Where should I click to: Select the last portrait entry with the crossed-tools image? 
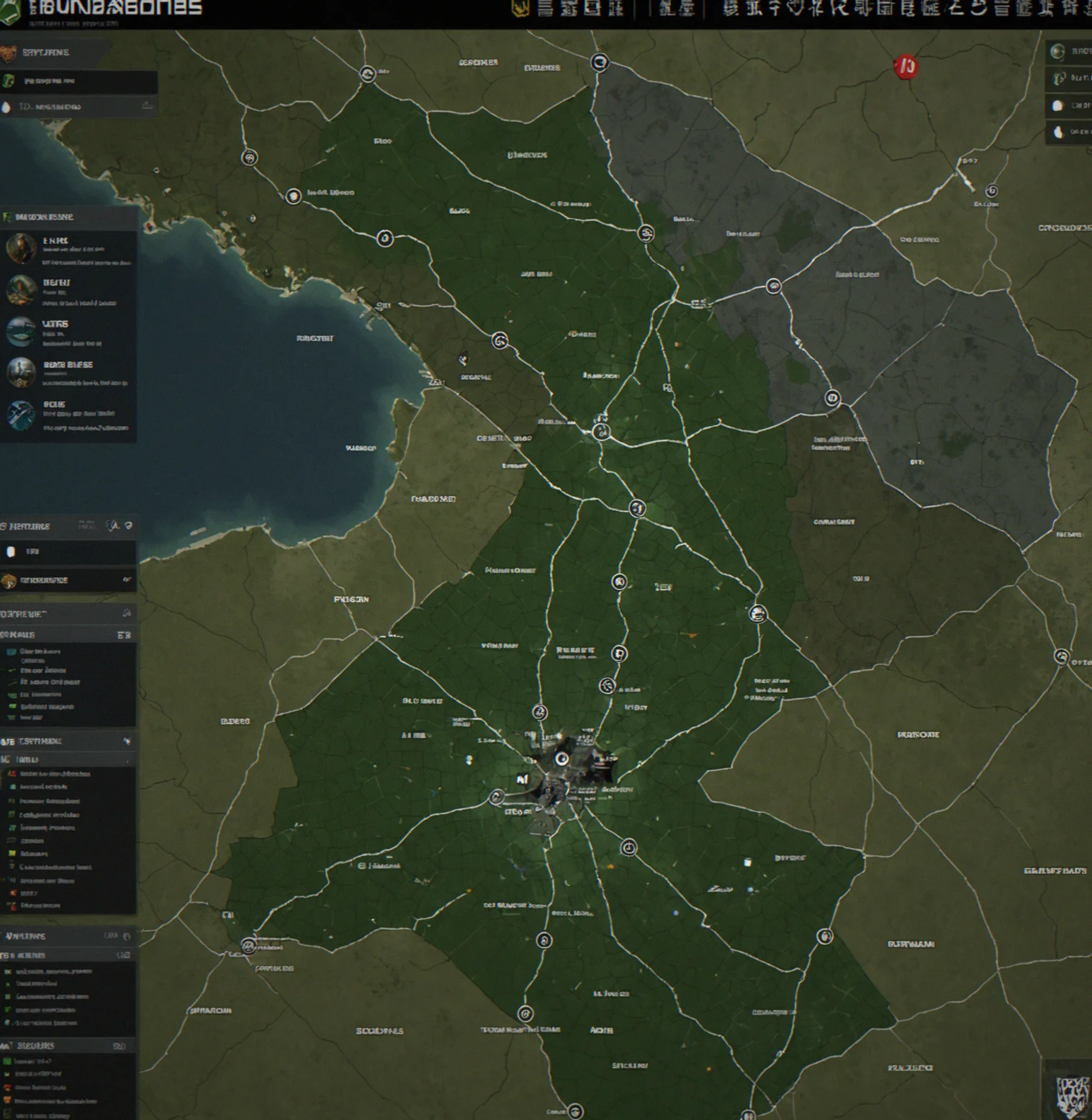pos(68,416)
